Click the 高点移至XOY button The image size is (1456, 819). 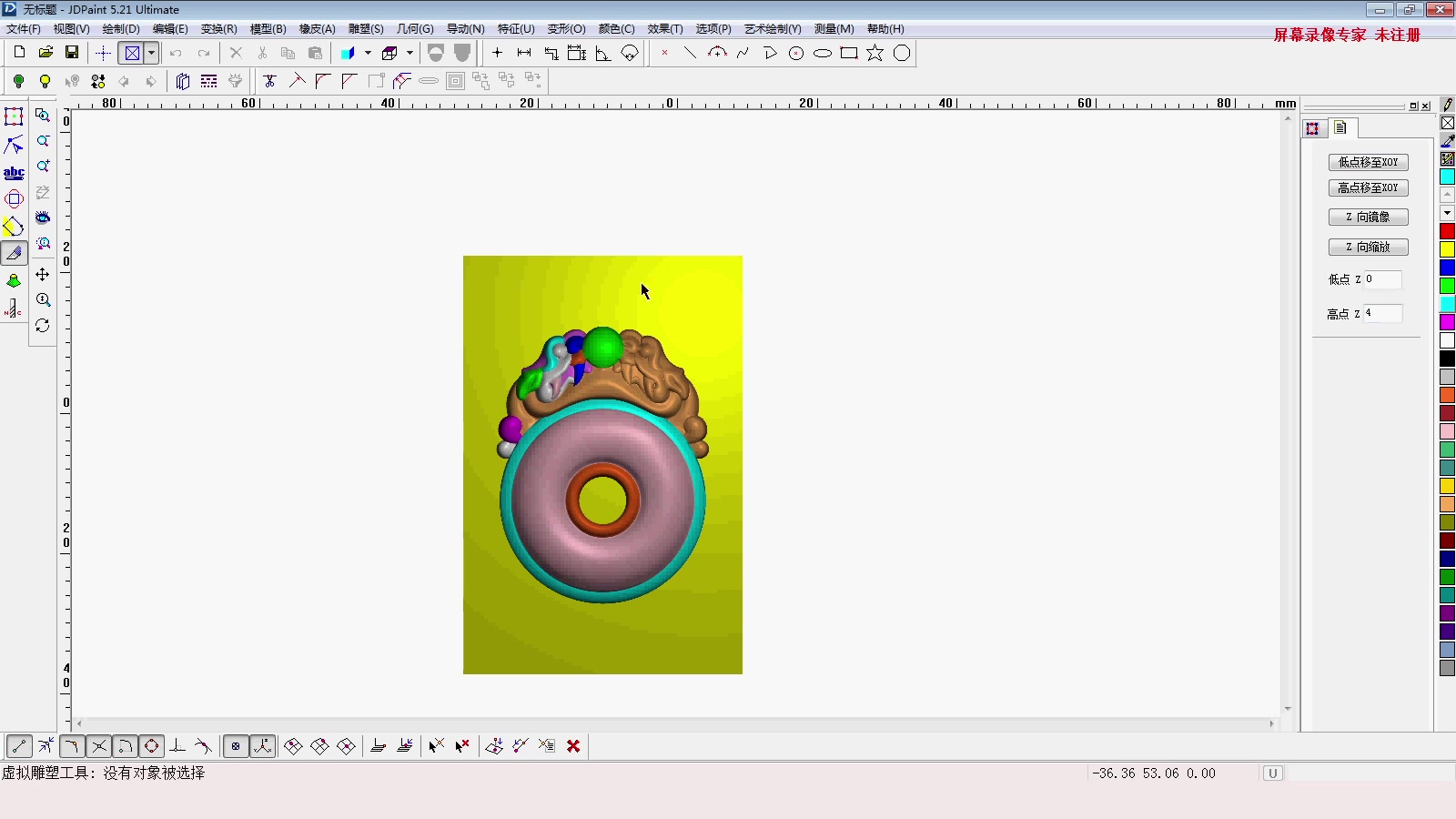click(x=1369, y=187)
